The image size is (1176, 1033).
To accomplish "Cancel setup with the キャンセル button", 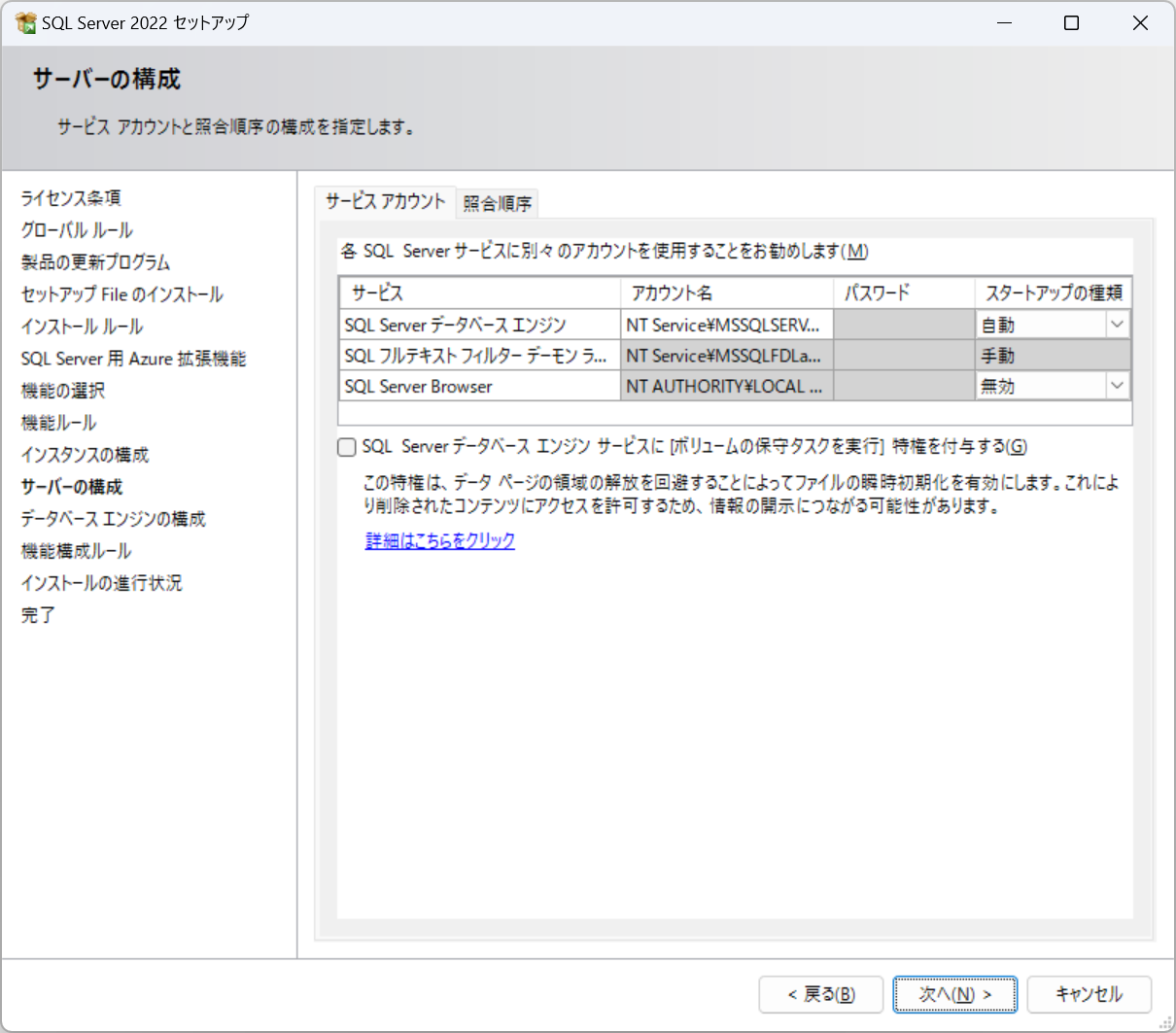I will tap(1090, 994).
